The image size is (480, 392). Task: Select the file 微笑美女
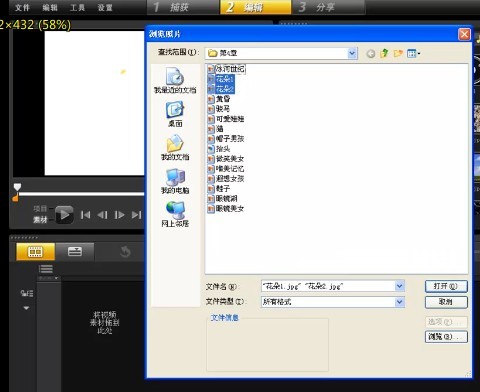(226, 159)
